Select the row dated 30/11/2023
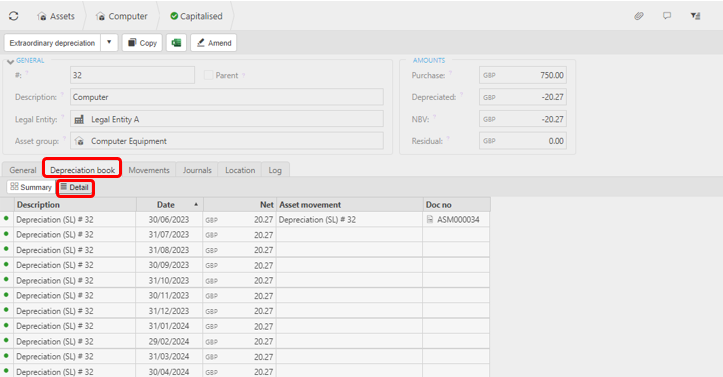 tap(245, 296)
